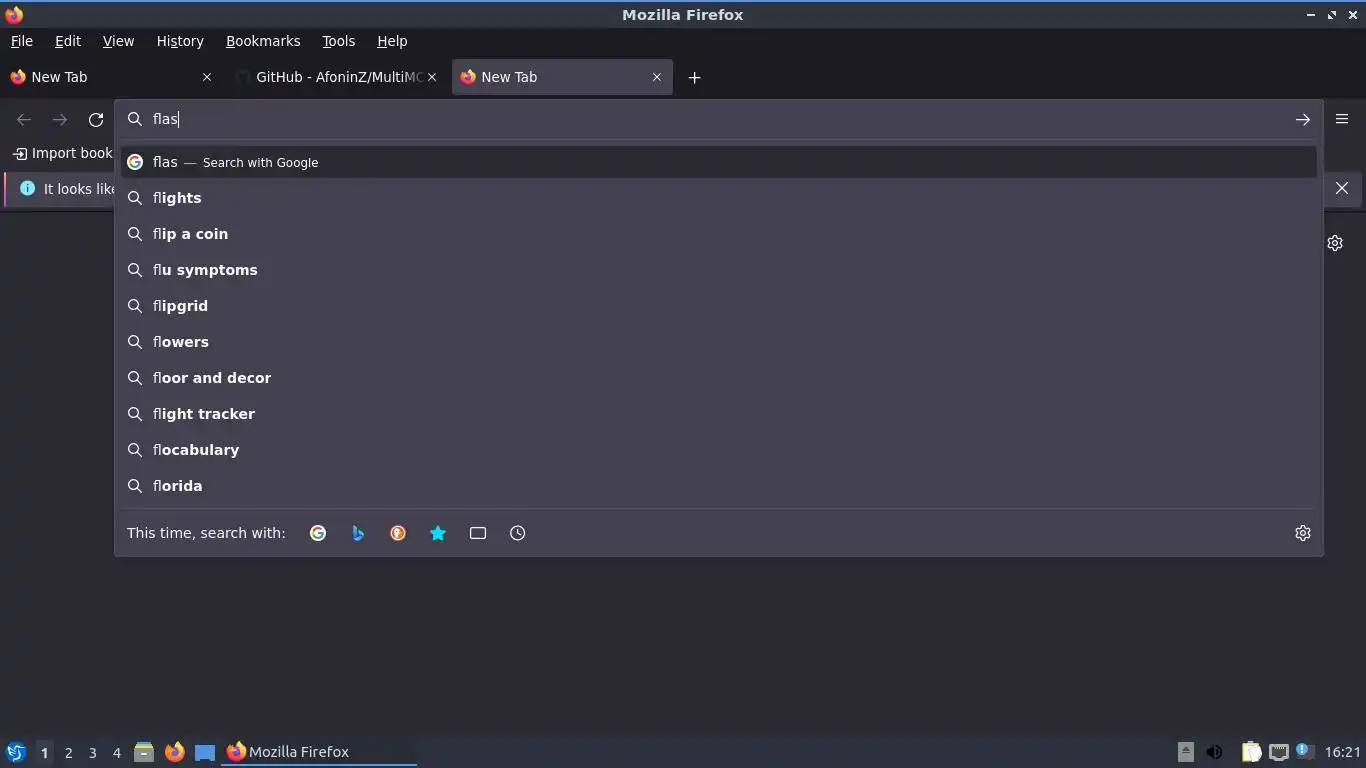This screenshot has width=1366, height=768.
Task: Search open tabs via the tabs icon
Action: click(478, 533)
